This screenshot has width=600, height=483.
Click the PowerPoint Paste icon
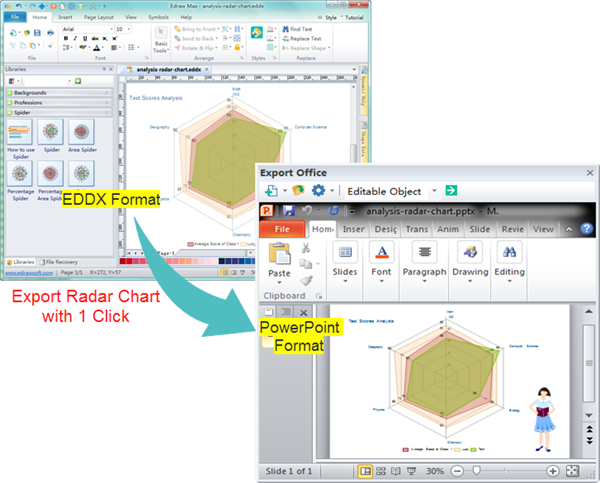tap(279, 254)
